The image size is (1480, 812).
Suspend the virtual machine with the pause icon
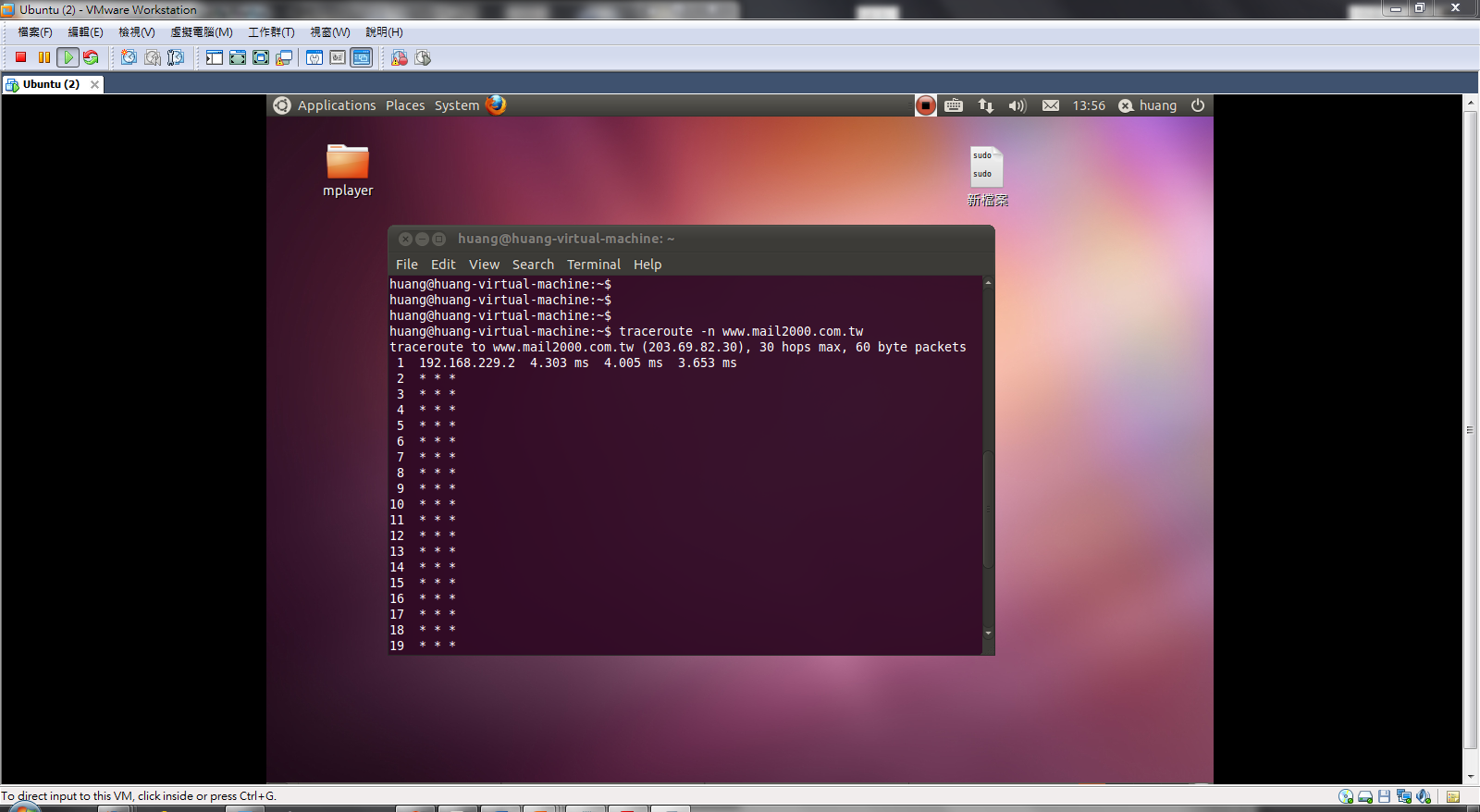(x=43, y=57)
